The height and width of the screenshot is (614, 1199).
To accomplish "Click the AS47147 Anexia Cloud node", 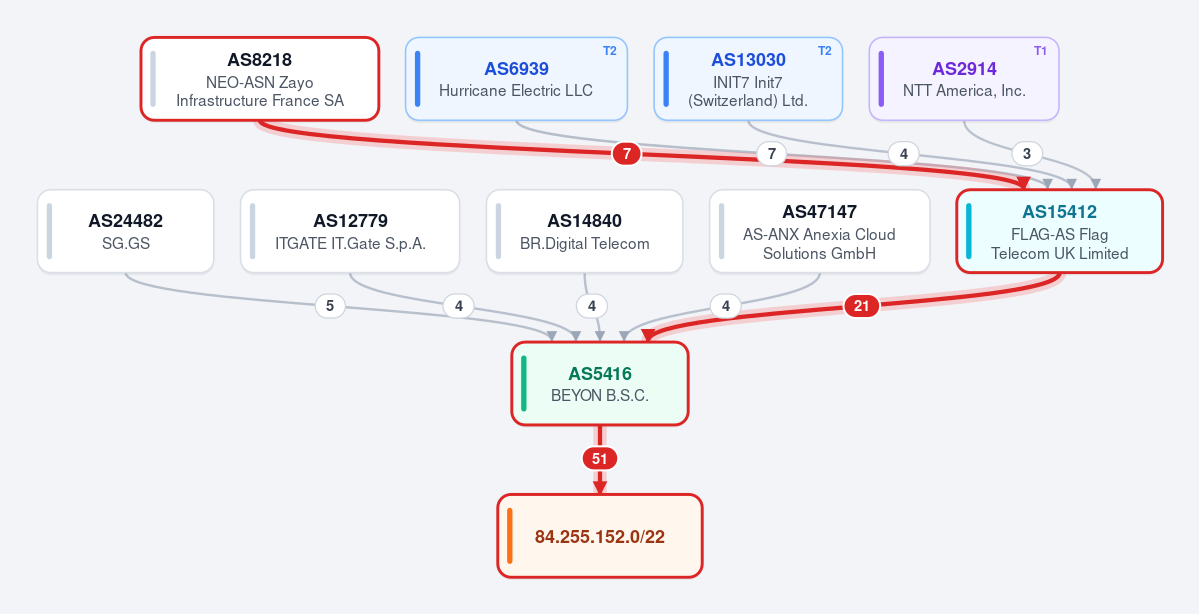I will pyautogui.click(x=820, y=231).
